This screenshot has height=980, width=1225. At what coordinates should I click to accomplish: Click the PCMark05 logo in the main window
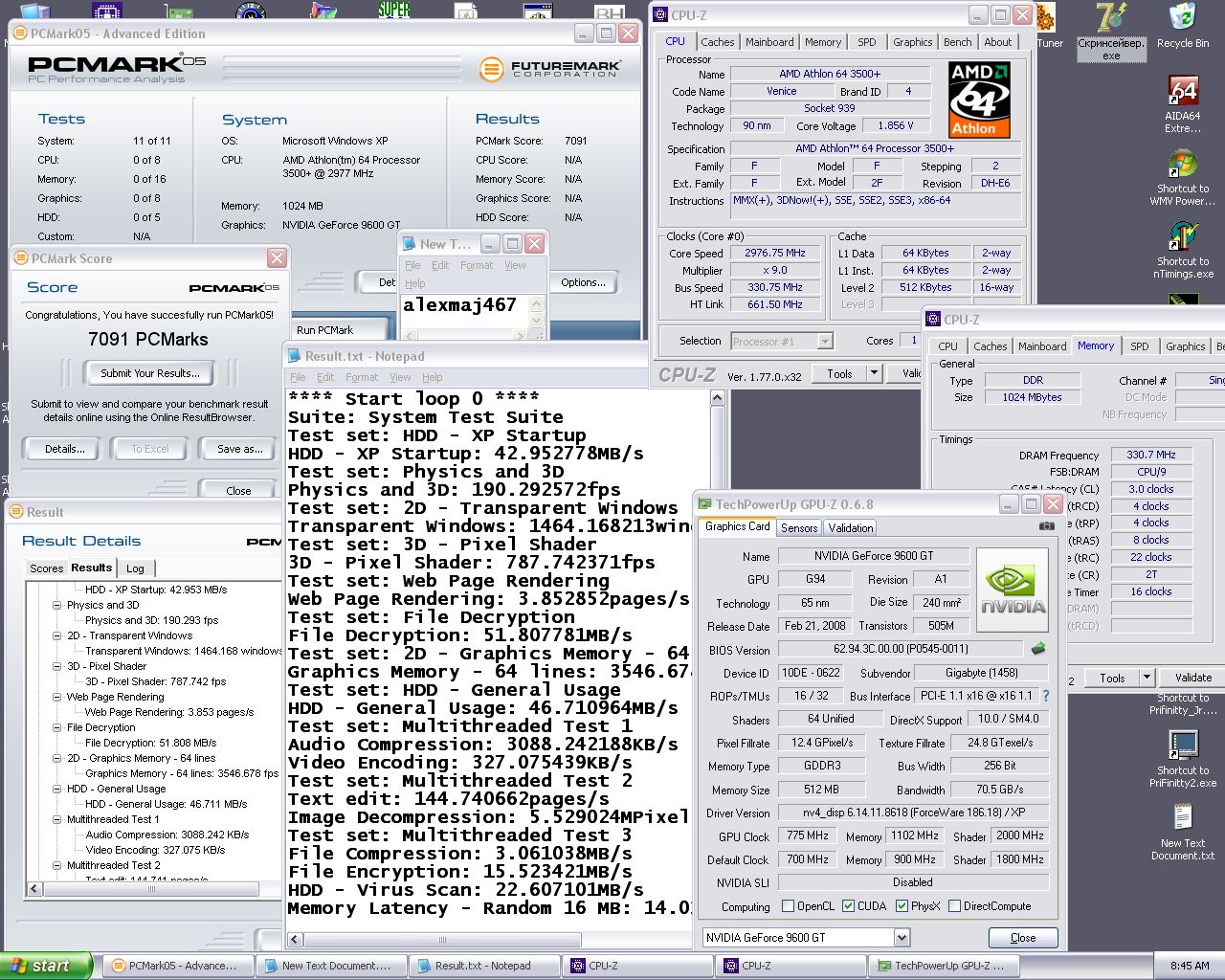[117, 69]
